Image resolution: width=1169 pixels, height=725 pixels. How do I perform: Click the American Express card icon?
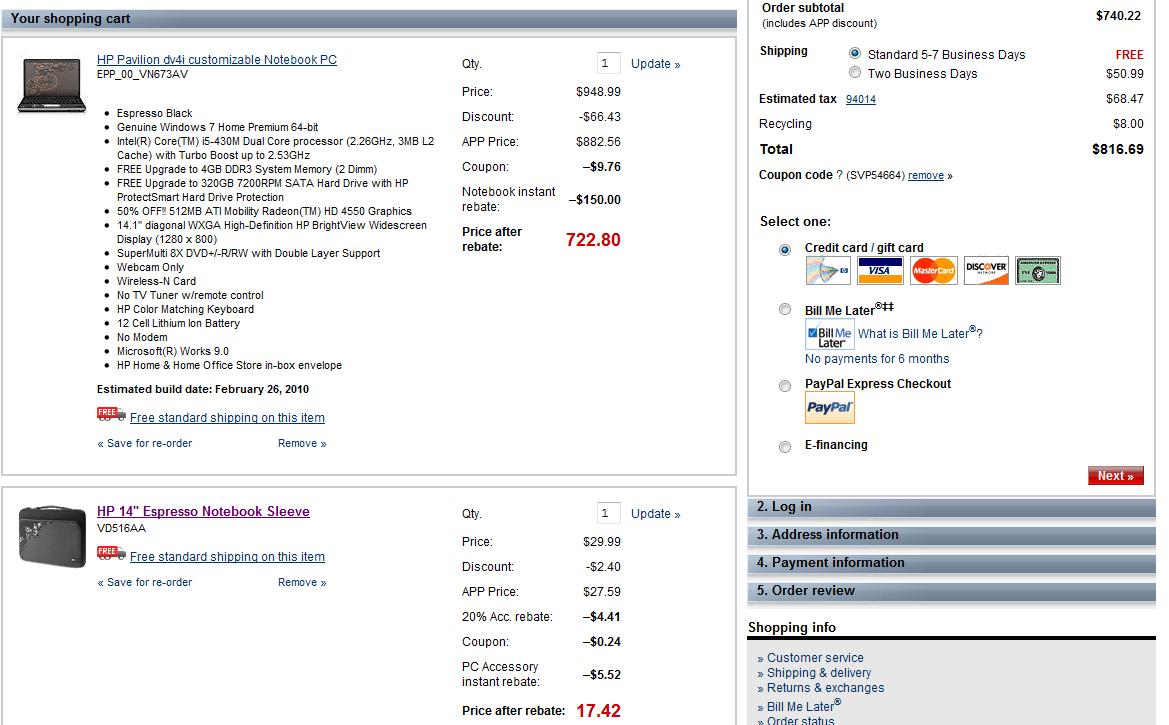(x=1038, y=271)
